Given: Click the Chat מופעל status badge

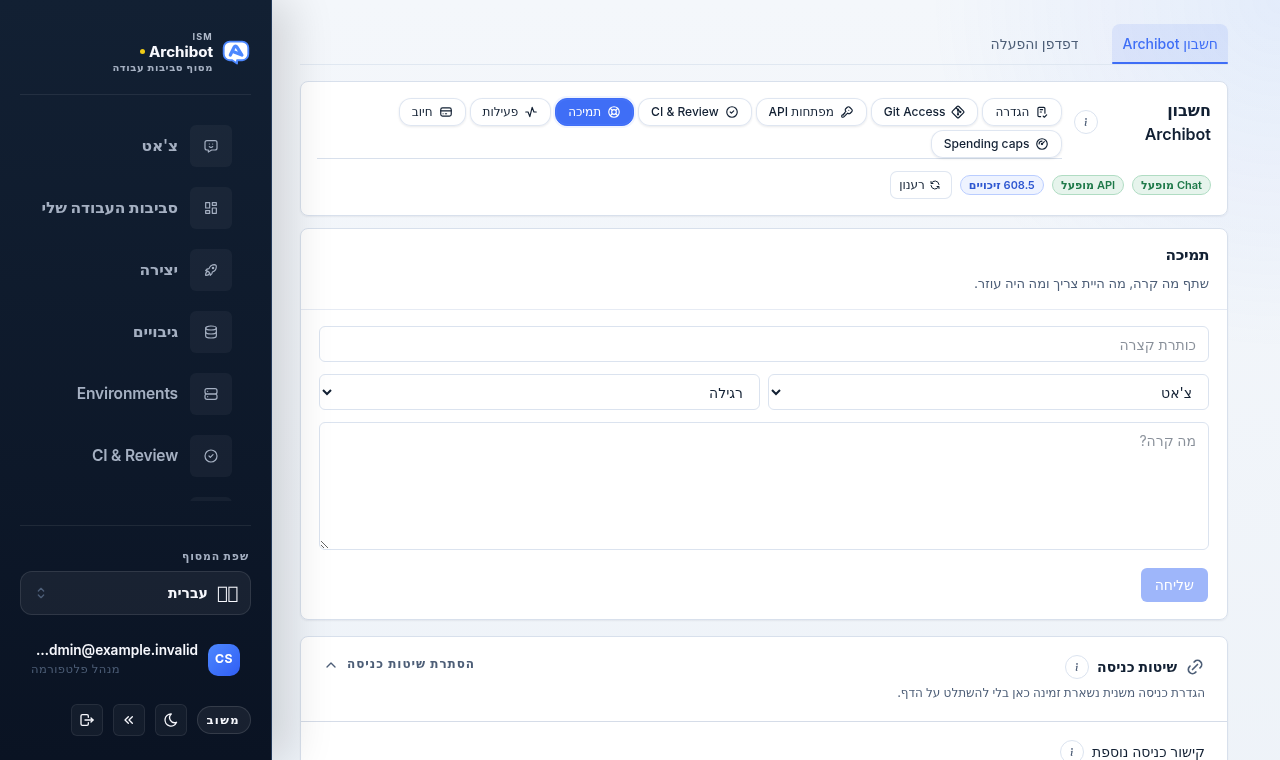Looking at the screenshot, I should coord(1171,185).
